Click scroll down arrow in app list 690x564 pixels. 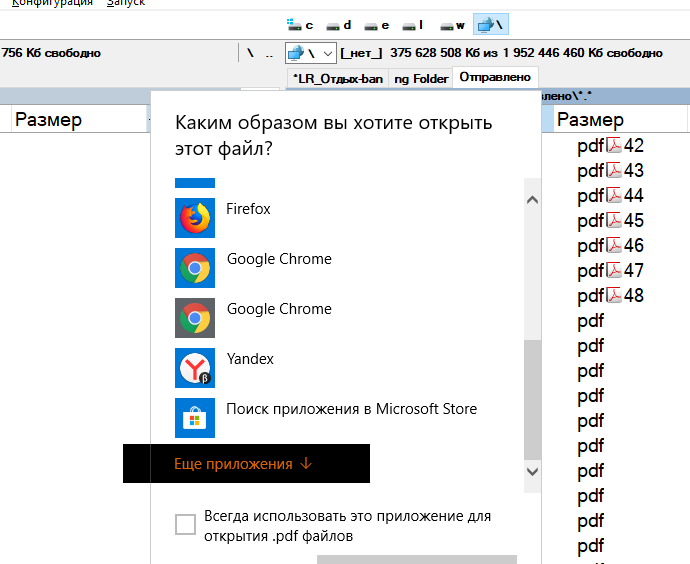[532, 472]
